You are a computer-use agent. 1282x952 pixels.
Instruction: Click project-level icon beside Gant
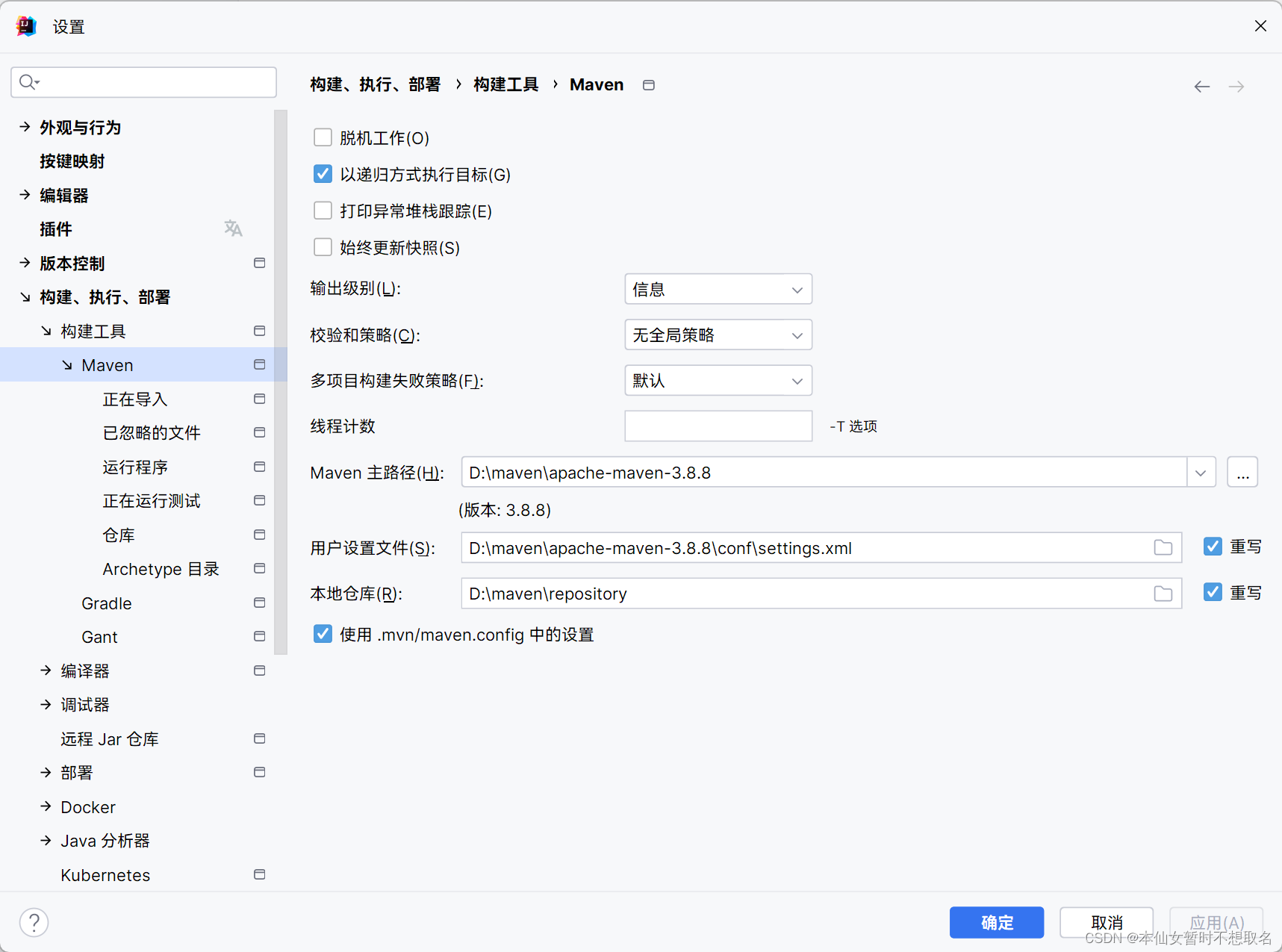coord(259,636)
